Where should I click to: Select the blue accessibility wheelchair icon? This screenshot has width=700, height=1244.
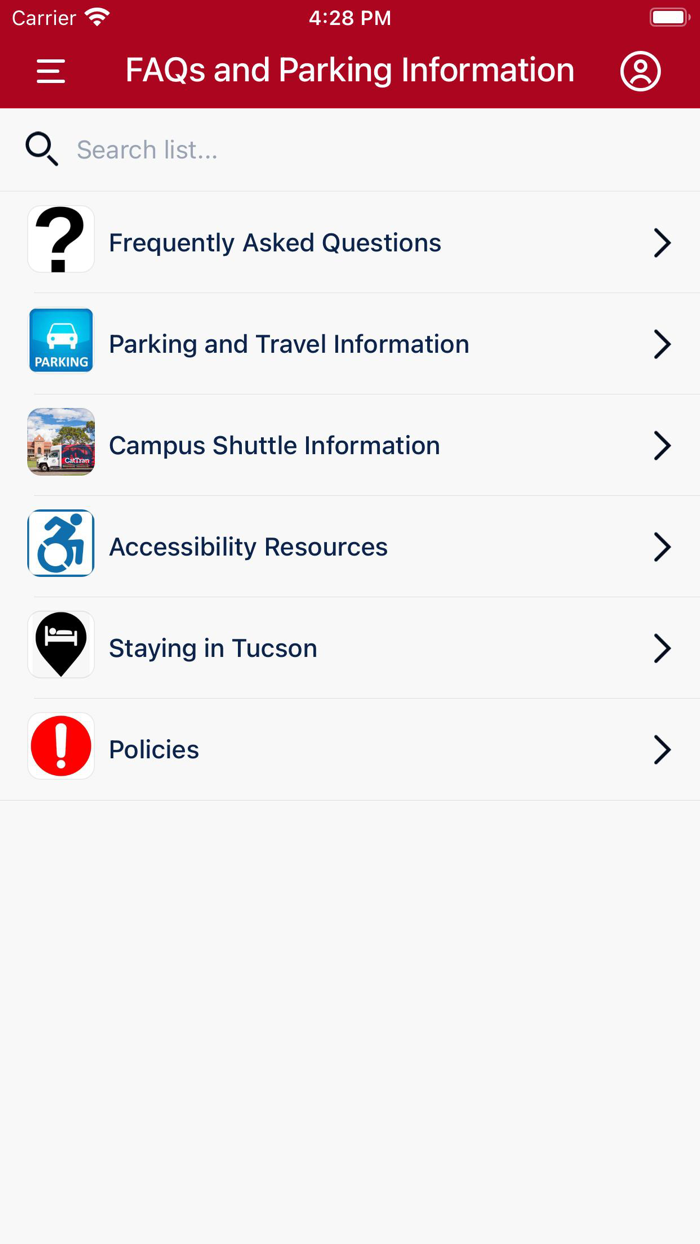pos(60,543)
